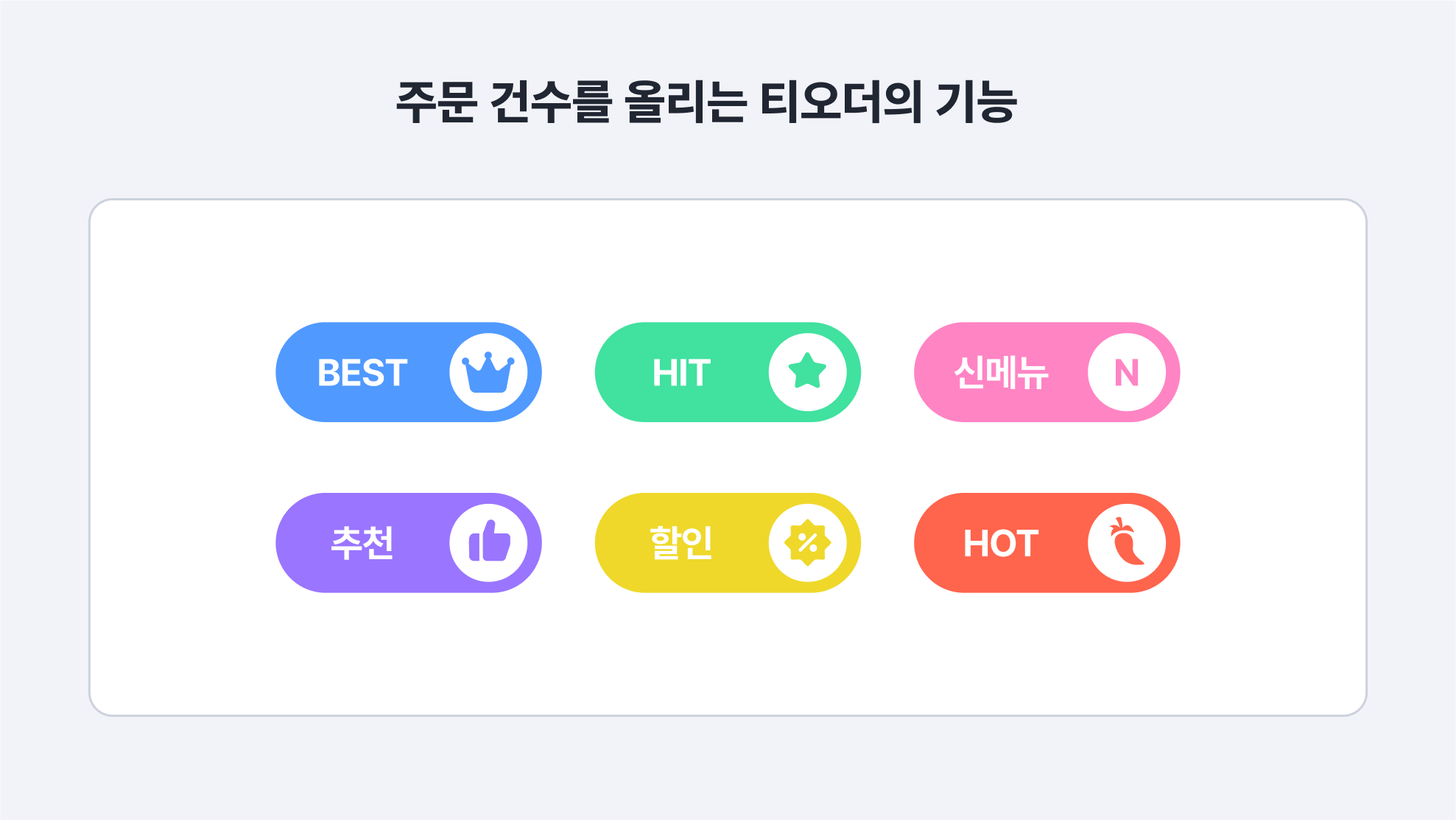The image size is (1456, 820).
Task: Toggle the yellow 할인 badge
Action: click(728, 543)
